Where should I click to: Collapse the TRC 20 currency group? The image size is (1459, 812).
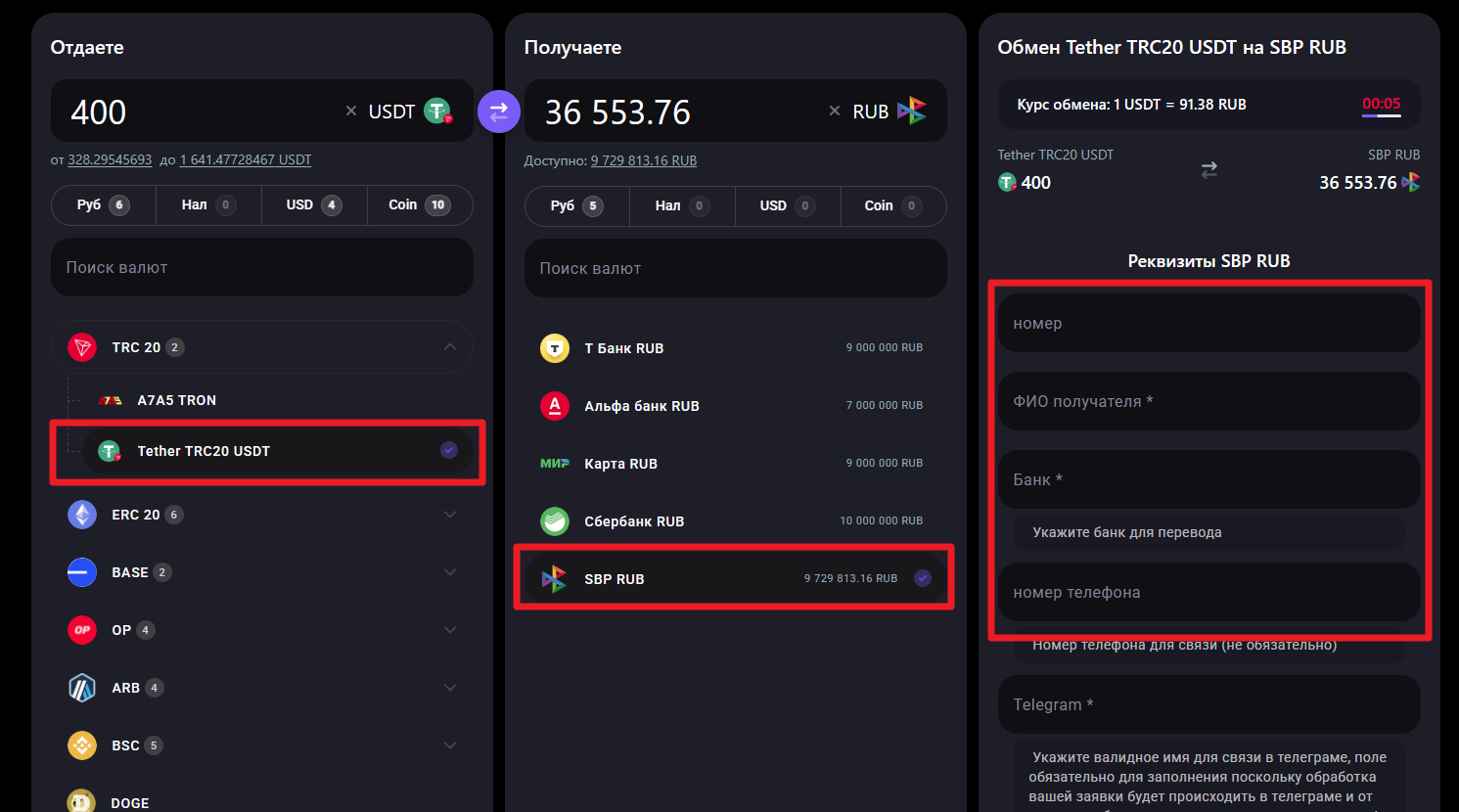[450, 347]
